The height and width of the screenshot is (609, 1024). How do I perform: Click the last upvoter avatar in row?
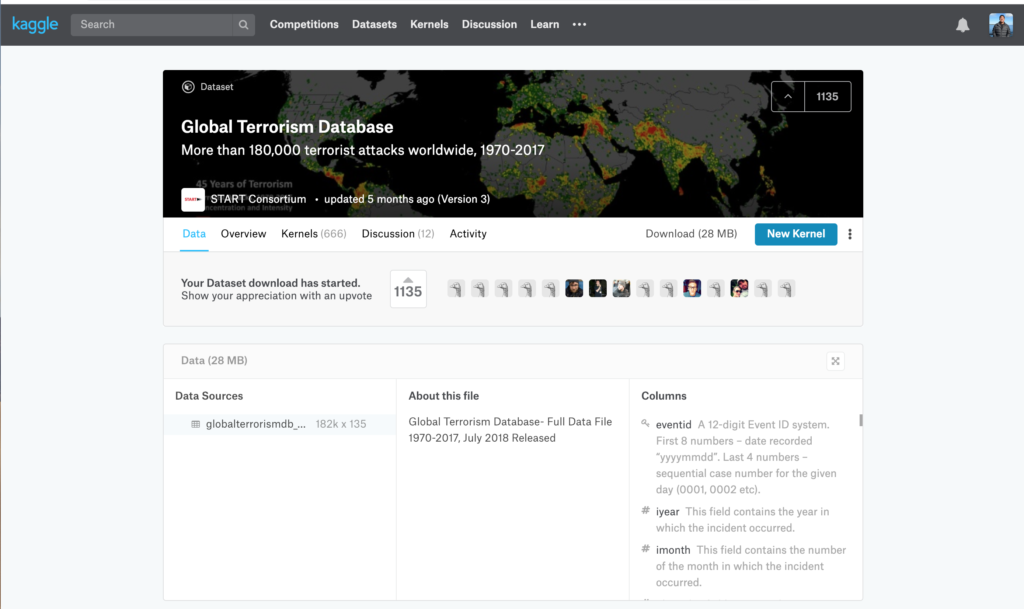click(786, 289)
